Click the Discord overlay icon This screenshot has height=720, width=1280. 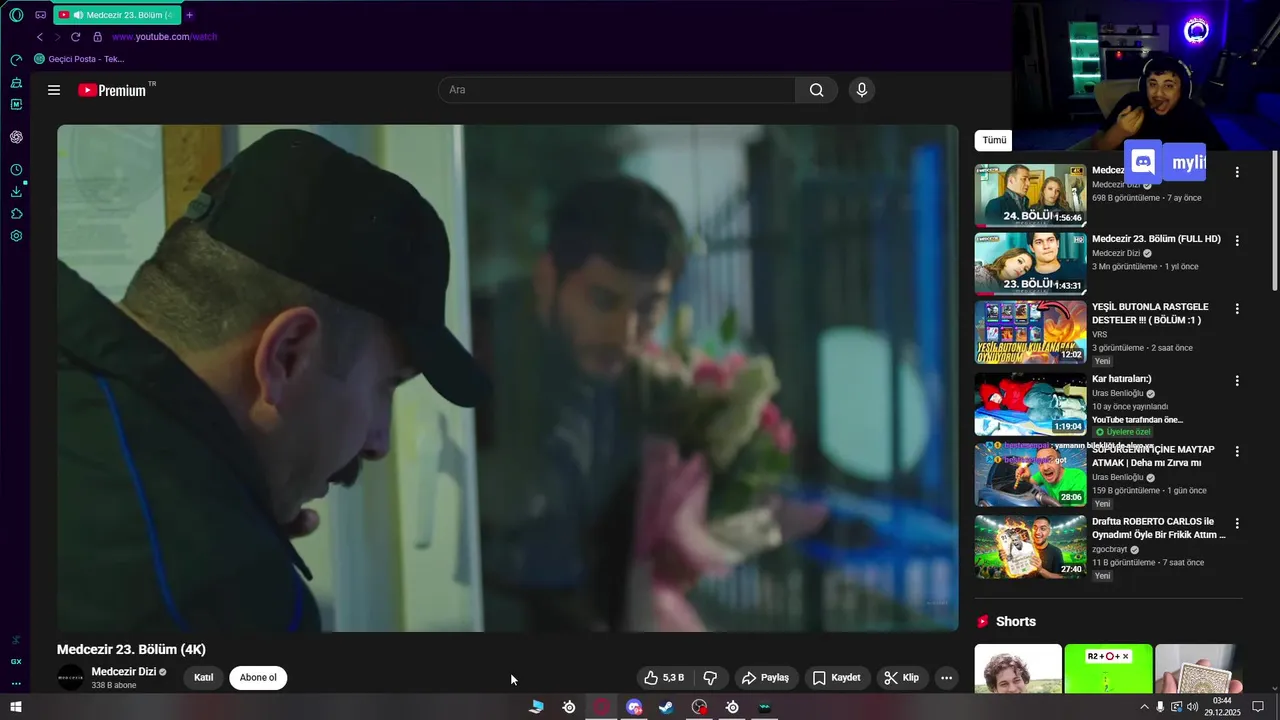pyautogui.click(x=1143, y=161)
